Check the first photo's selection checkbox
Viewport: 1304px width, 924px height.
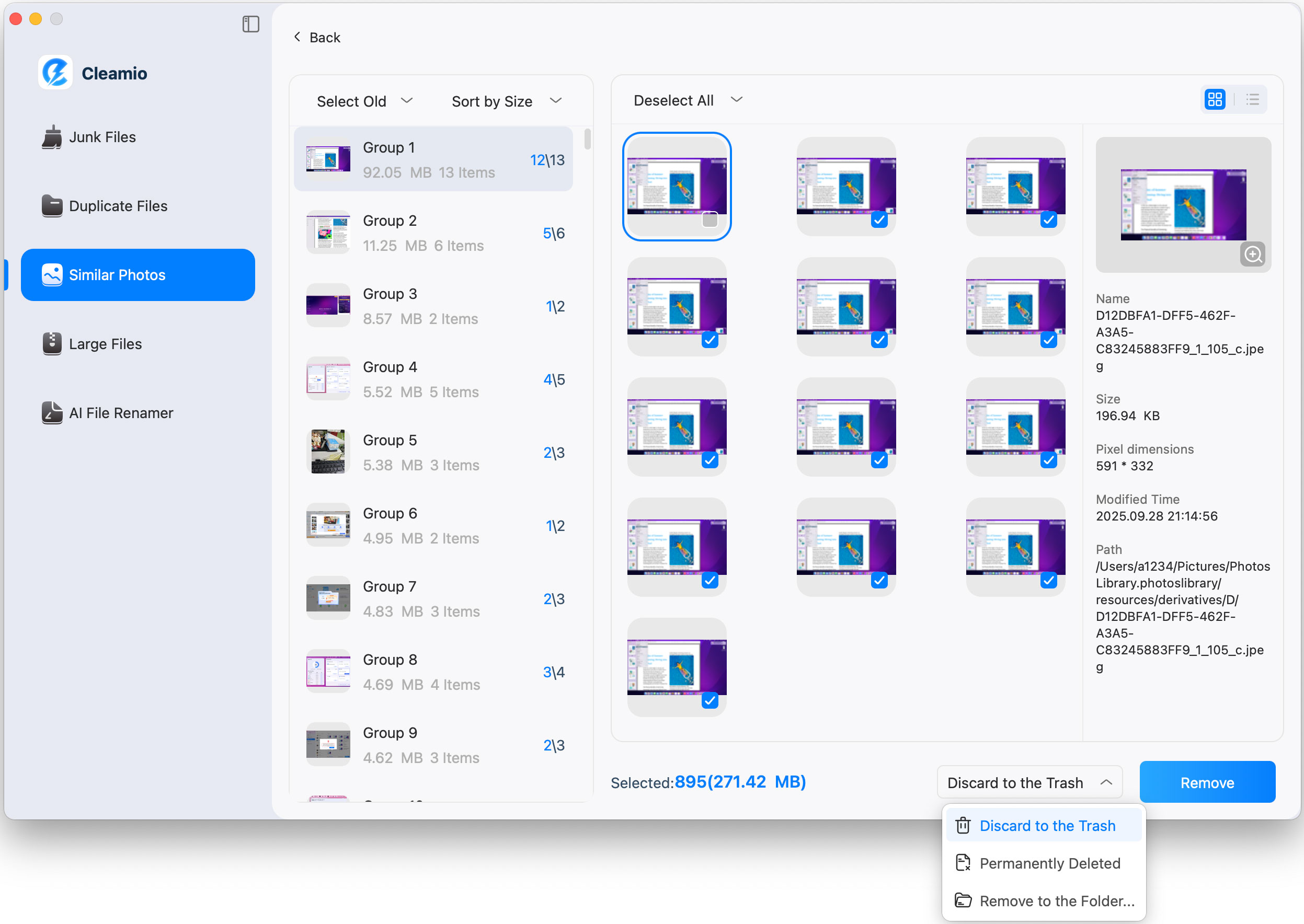point(710,219)
